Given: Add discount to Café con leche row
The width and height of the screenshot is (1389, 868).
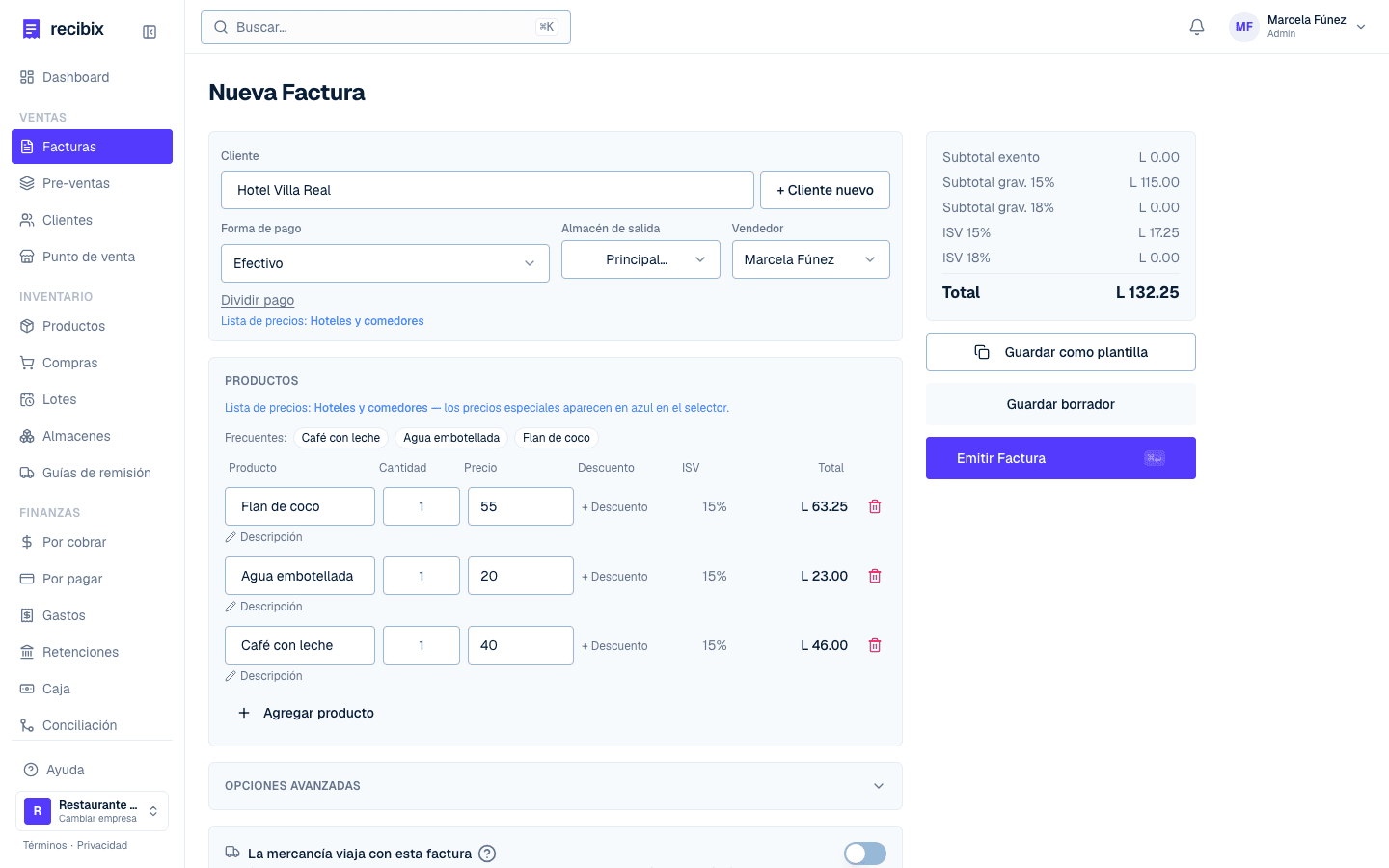Looking at the screenshot, I should pos(614,646).
